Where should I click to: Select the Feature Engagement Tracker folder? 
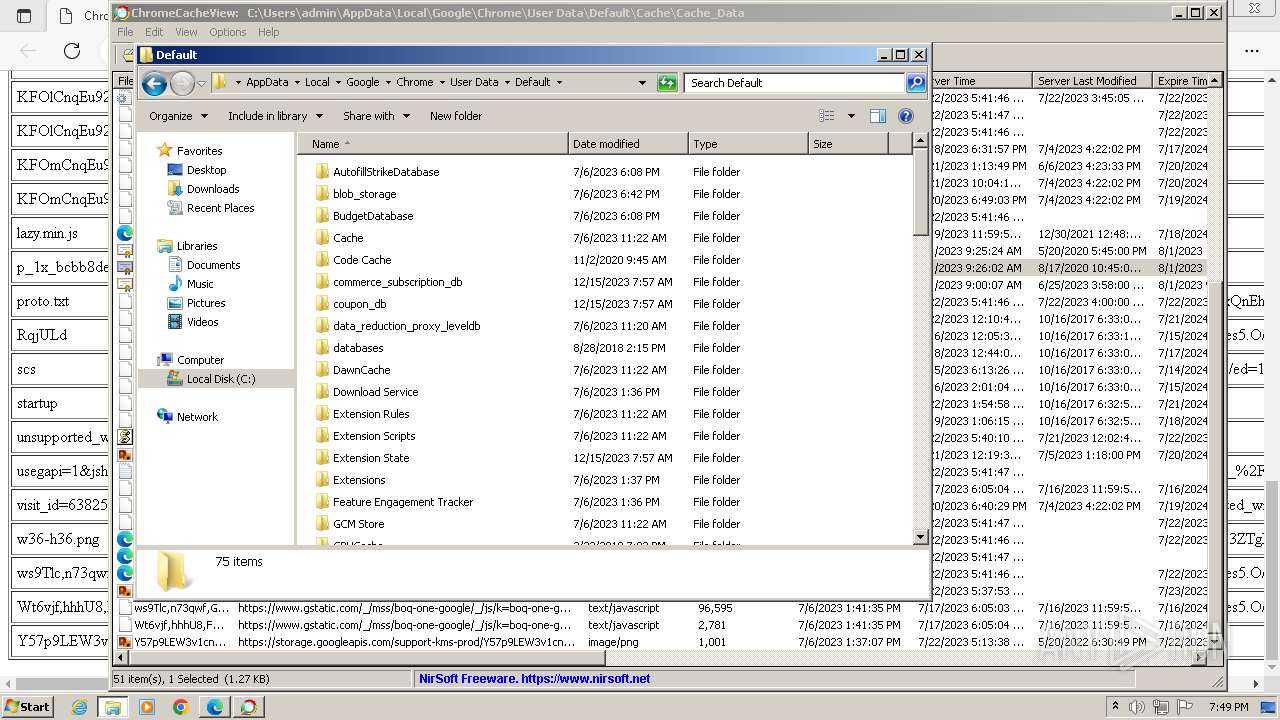[x=403, y=502]
